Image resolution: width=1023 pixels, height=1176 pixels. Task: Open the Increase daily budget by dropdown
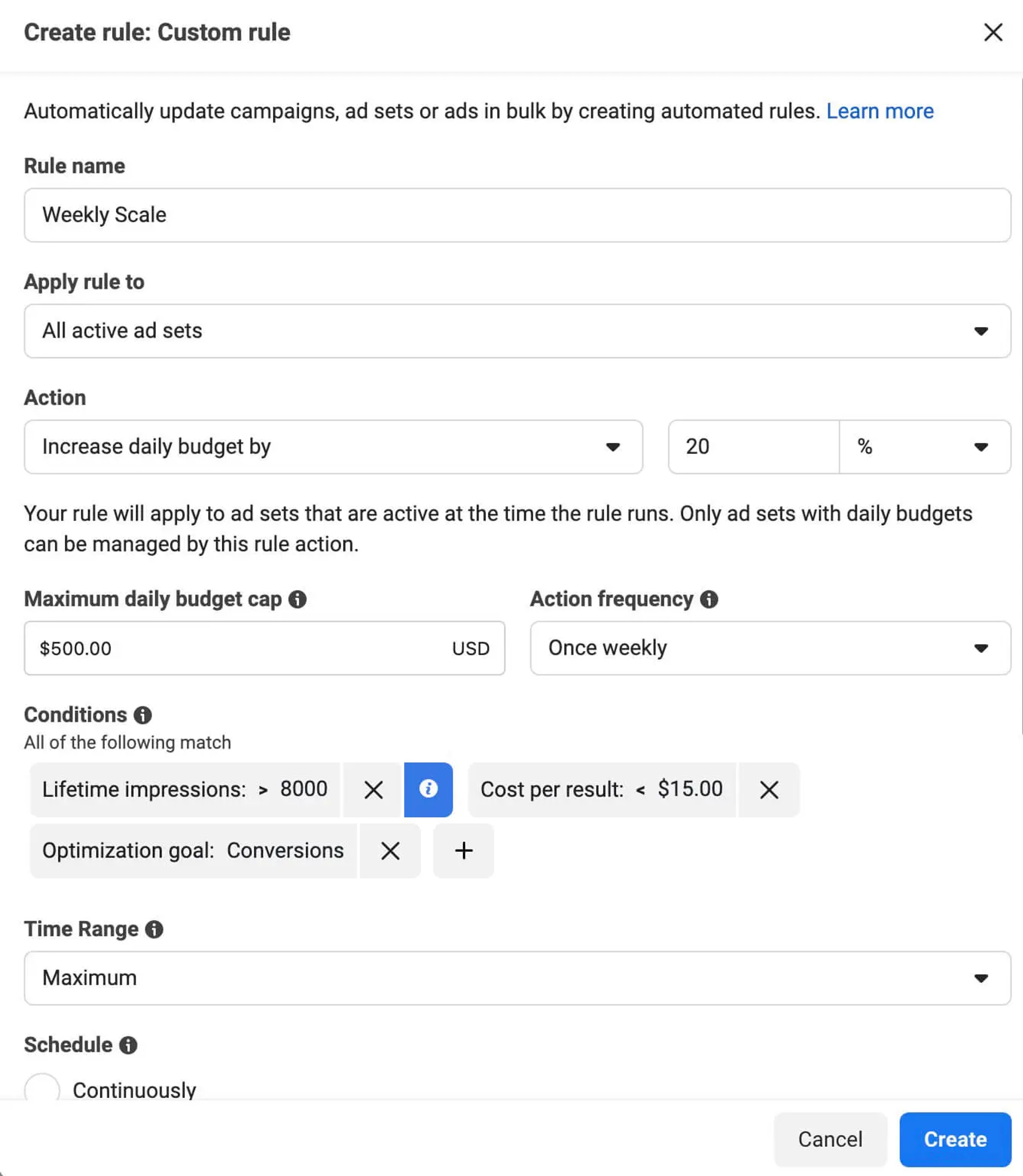pos(333,447)
